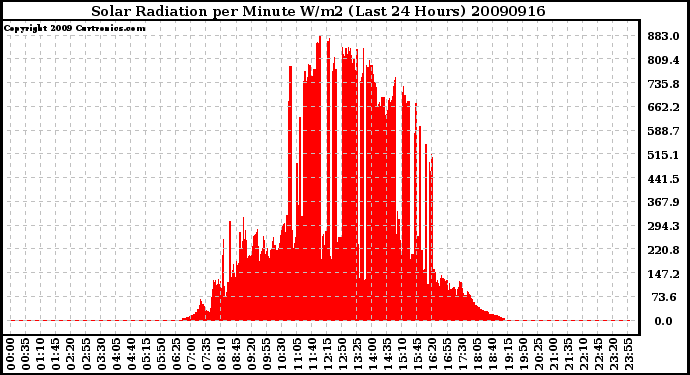
Task: Click the 04:40 time axis label
Action: tap(131, 354)
